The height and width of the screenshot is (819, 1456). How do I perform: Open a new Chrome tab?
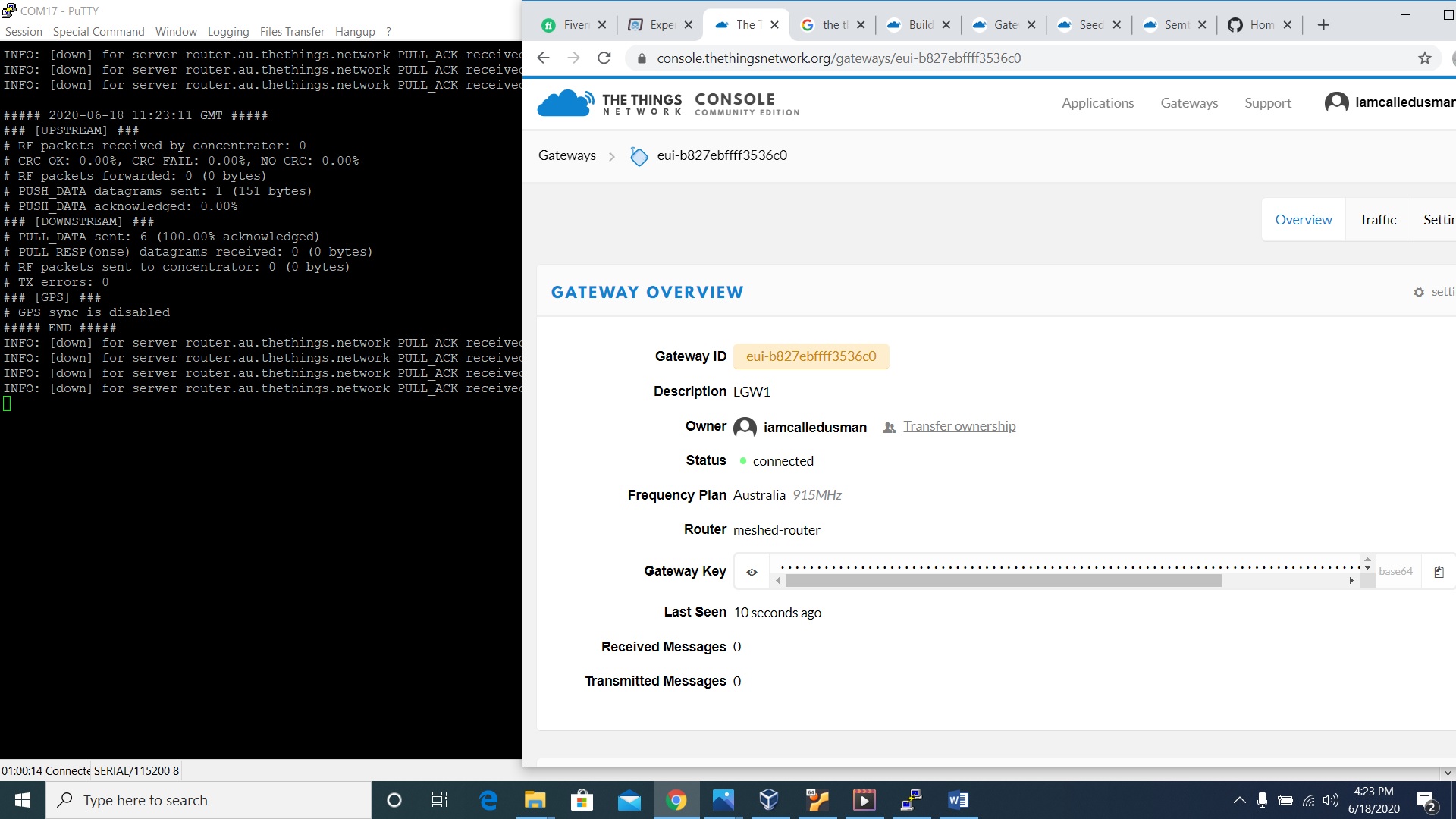(1323, 25)
